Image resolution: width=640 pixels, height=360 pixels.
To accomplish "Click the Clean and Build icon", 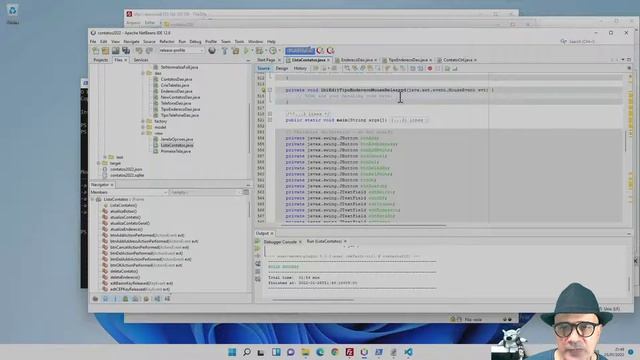I will 236,51.
